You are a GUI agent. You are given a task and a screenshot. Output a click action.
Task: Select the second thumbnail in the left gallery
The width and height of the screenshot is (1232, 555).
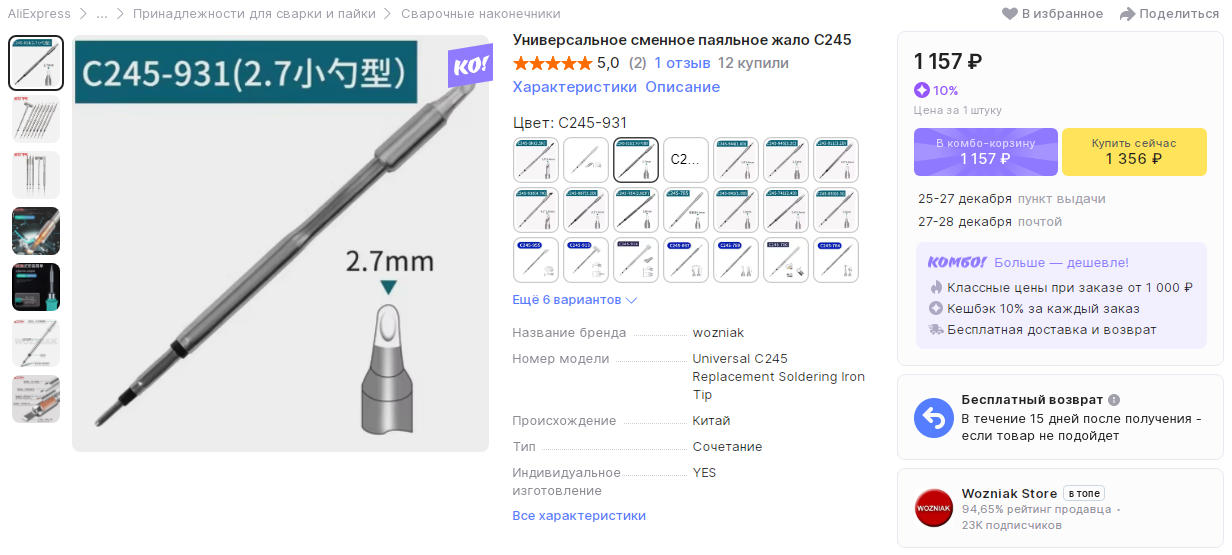point(36,119)
